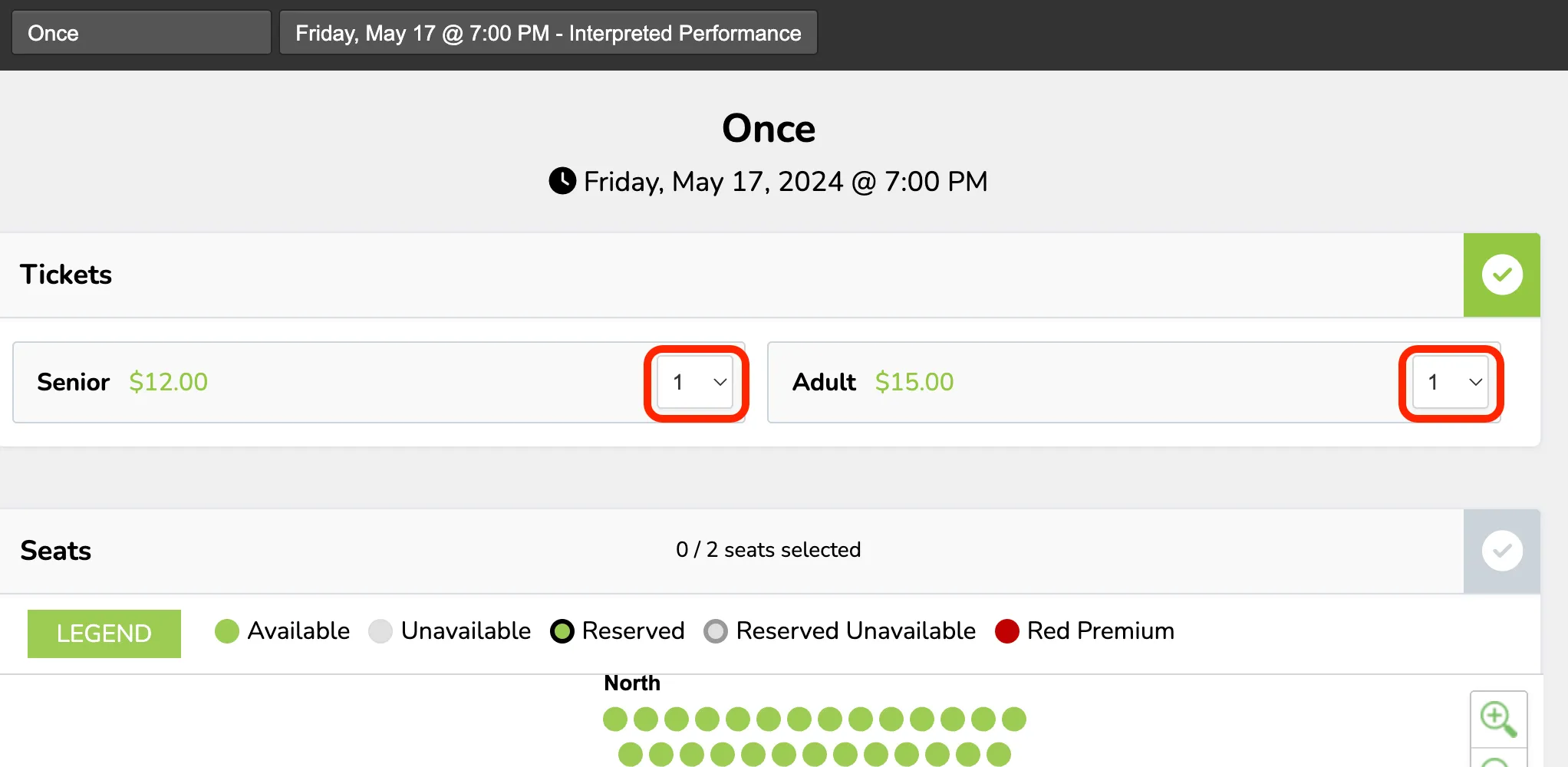This screenshot has height=767, width=1568.
Task: Select first seat in North second row
Action: [631, 754]
